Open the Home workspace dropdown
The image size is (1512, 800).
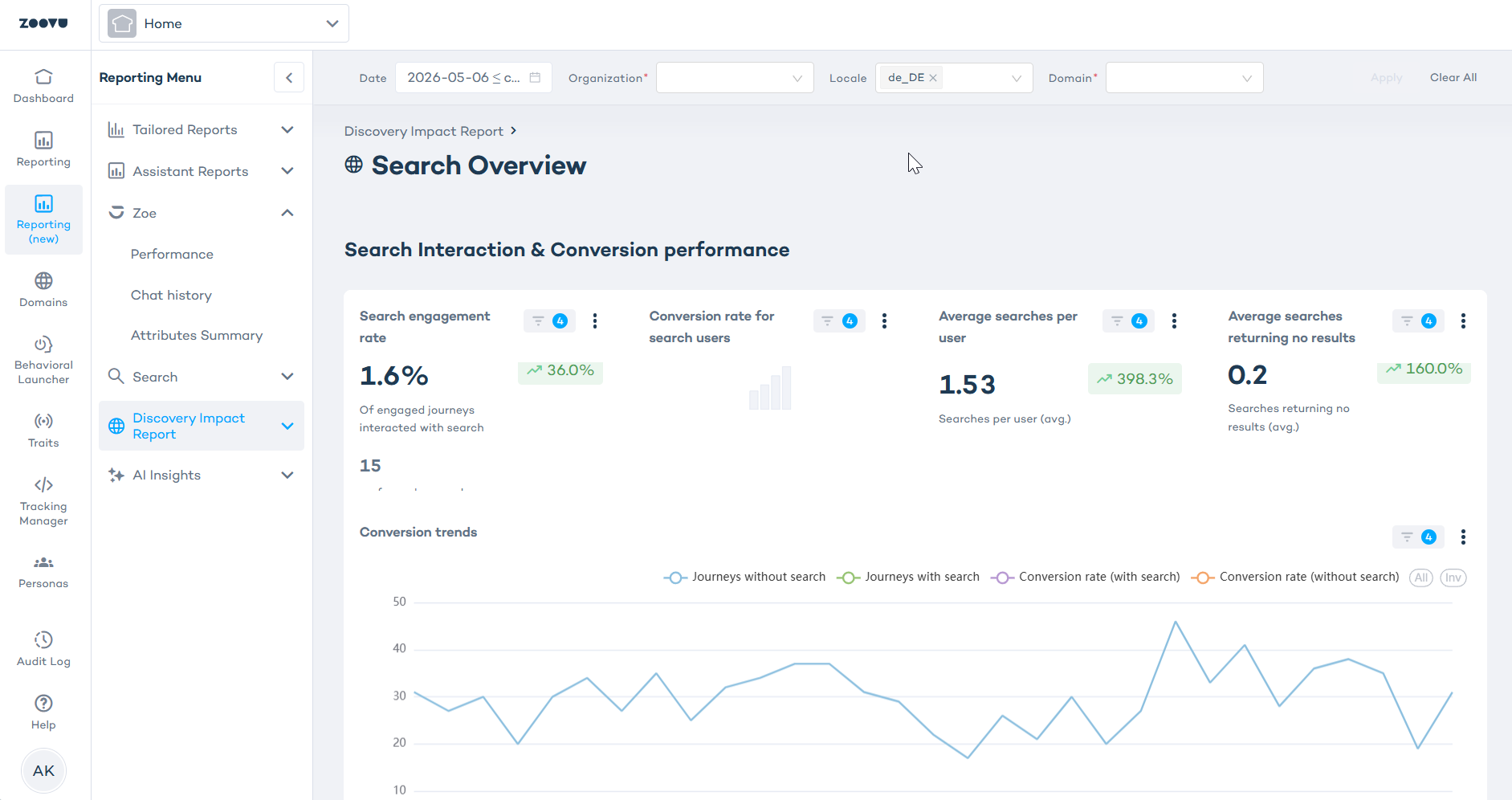(224, 23)
